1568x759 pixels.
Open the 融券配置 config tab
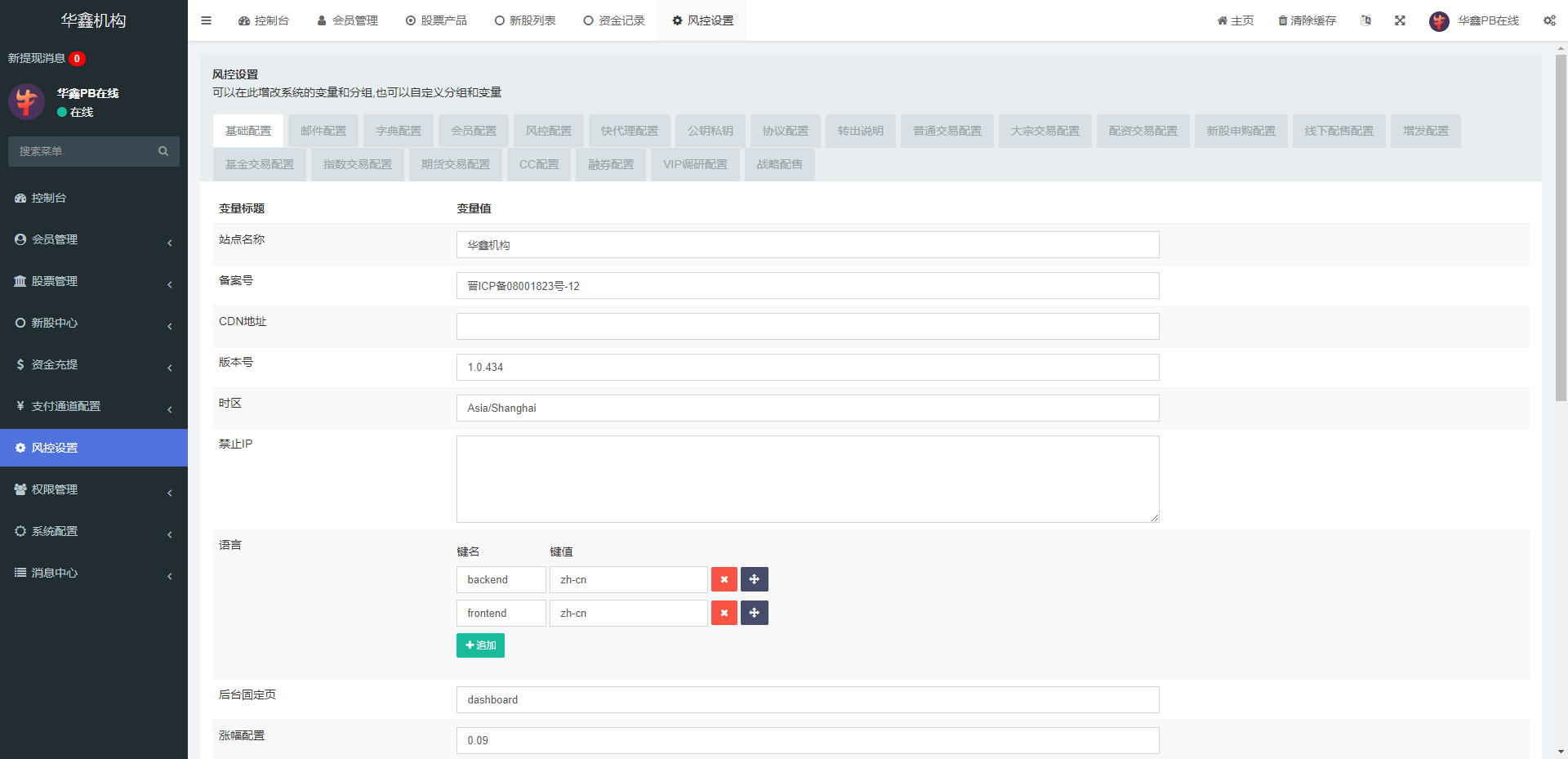pos(611,164)
